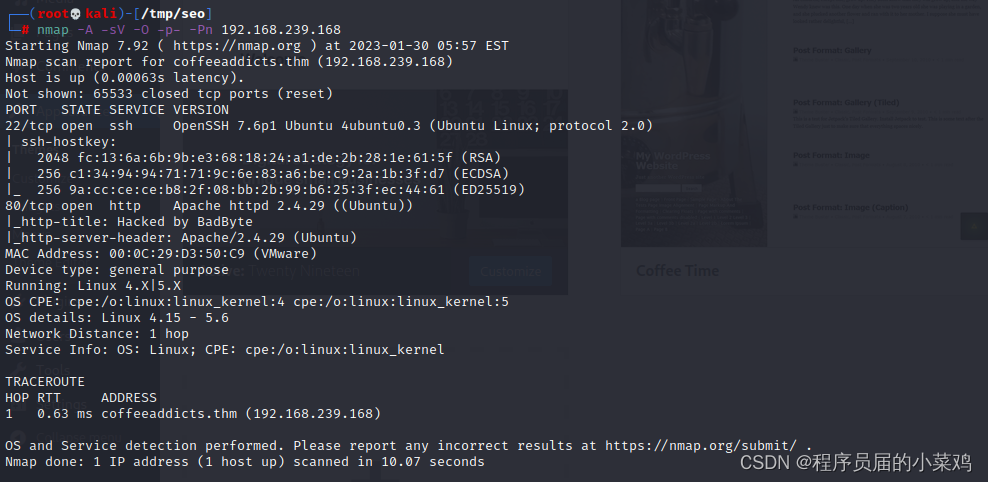Screen dimensions: 988x482
Task: Click the Coffee Time post title
Action: 677,271
